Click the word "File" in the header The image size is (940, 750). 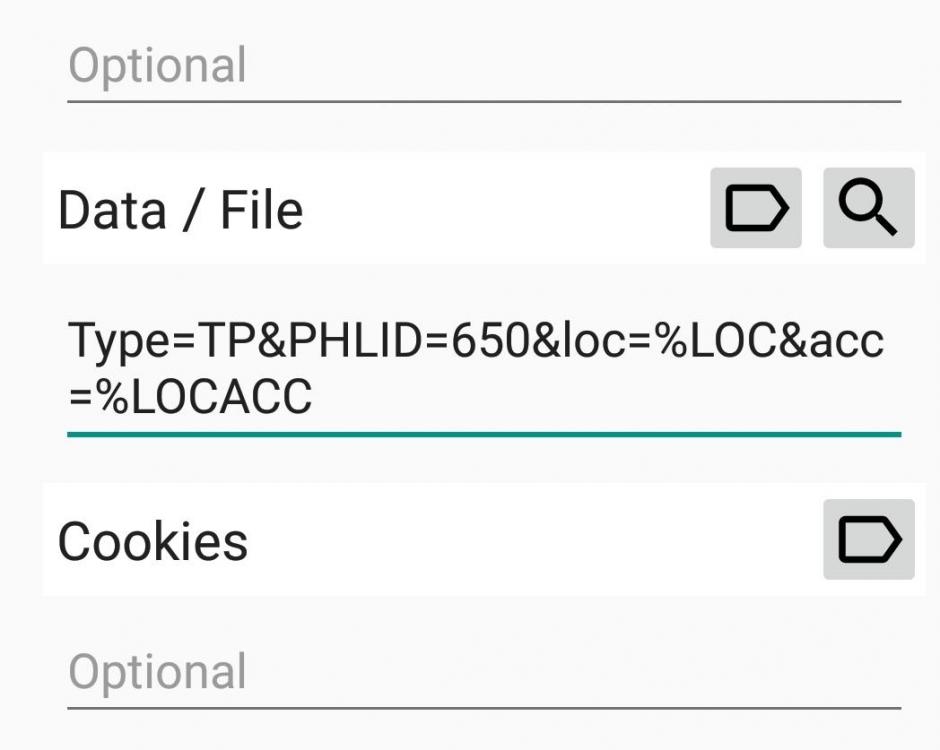point(261,210)
